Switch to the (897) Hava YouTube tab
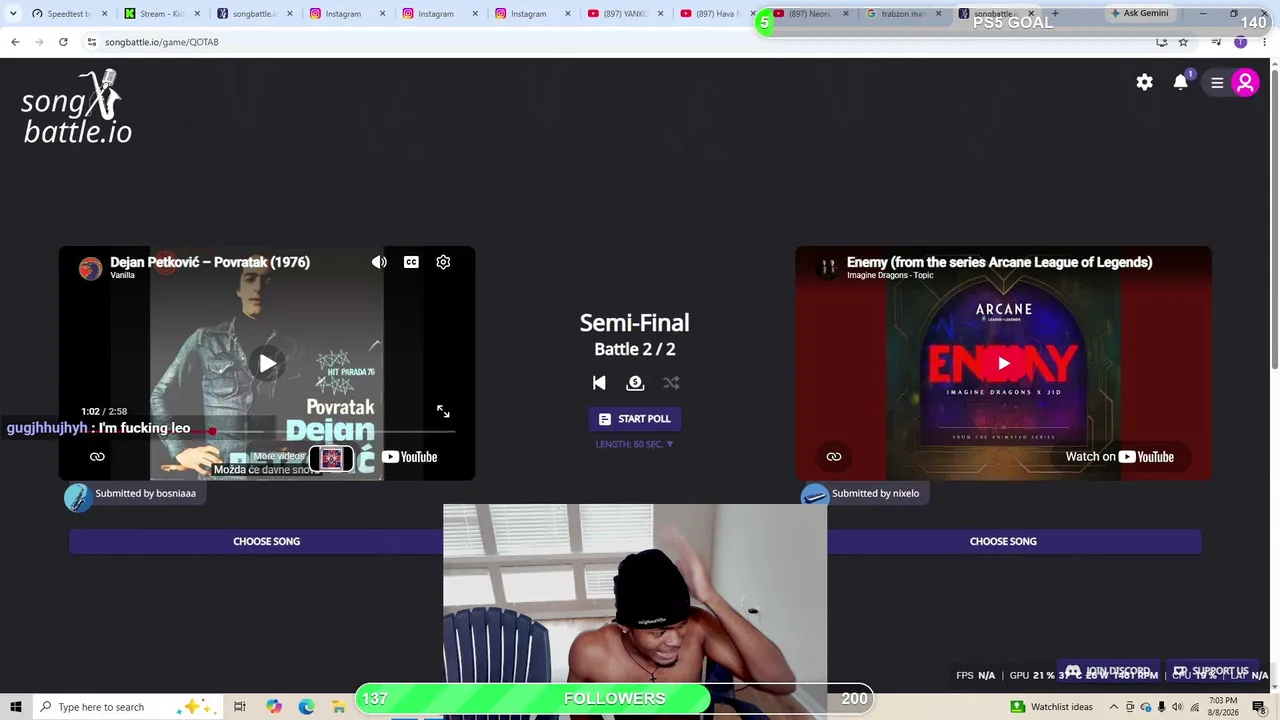This screenshot has width=1280, height=720. 716,14
